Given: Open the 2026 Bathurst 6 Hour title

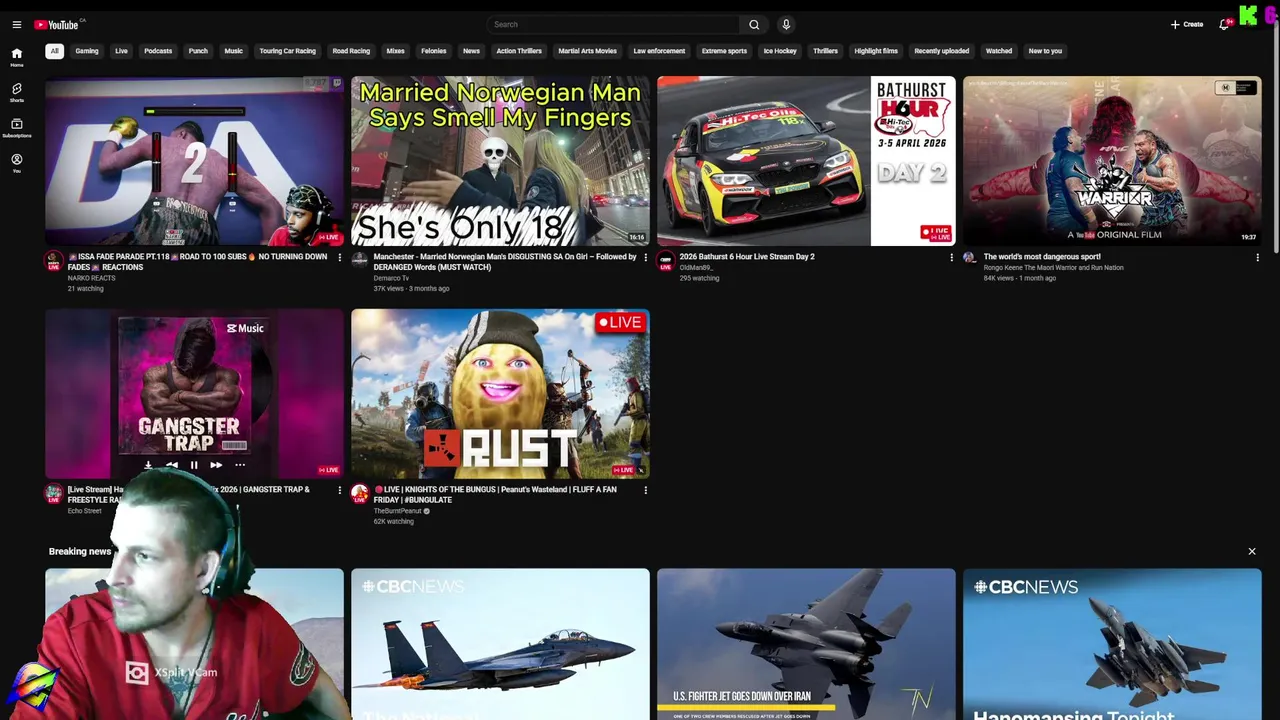Looking at the screenshot, I should point(747,257).
